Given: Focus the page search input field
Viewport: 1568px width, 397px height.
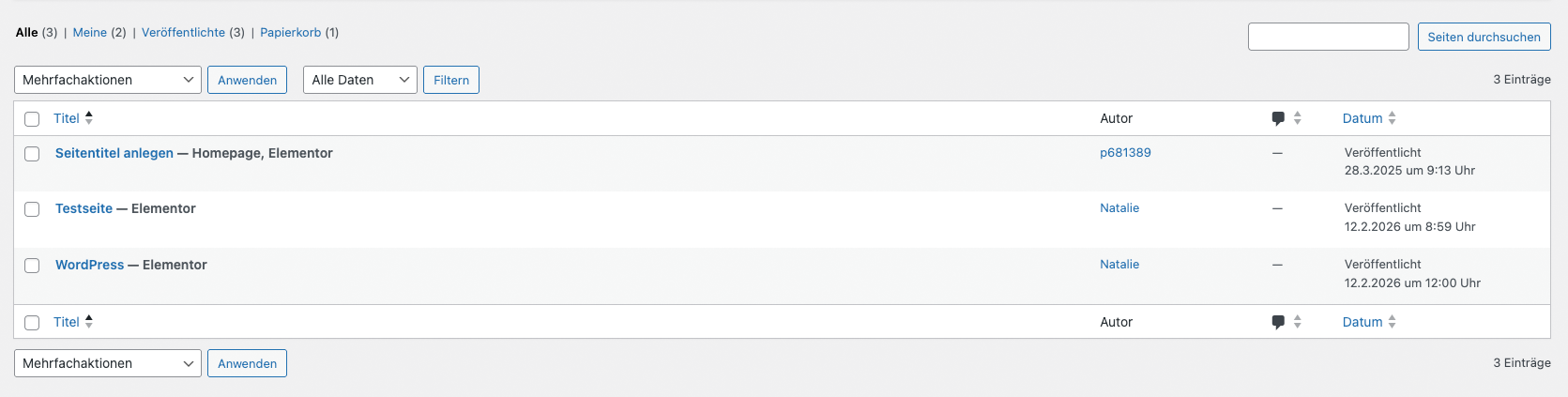Looking at the screenshot, I should (x=1329, y=37).
